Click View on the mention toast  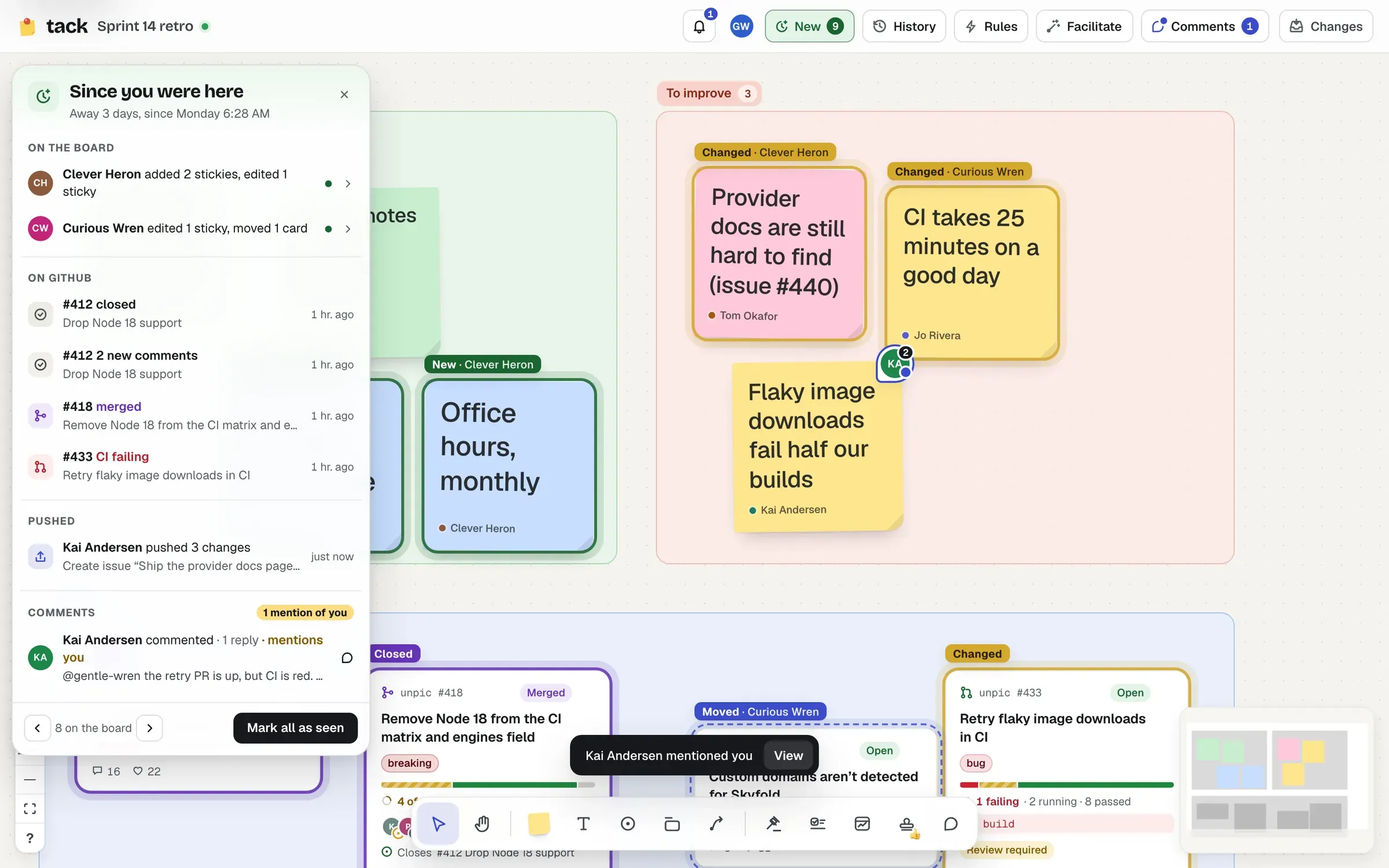788,755
